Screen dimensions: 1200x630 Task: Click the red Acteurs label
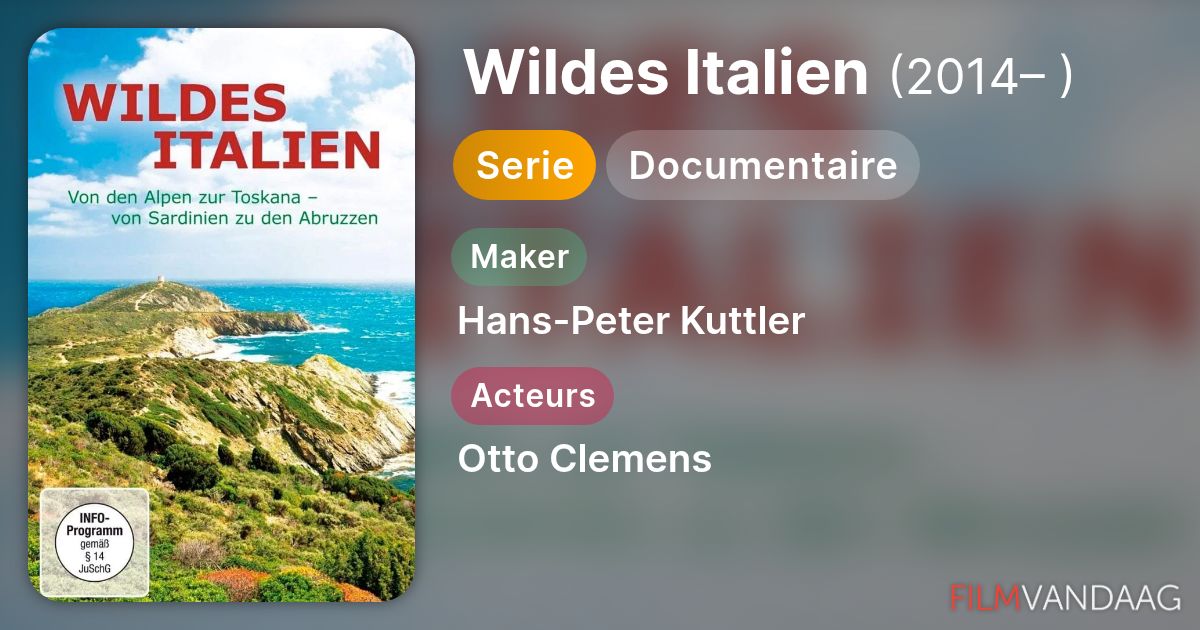pos(532,395)
